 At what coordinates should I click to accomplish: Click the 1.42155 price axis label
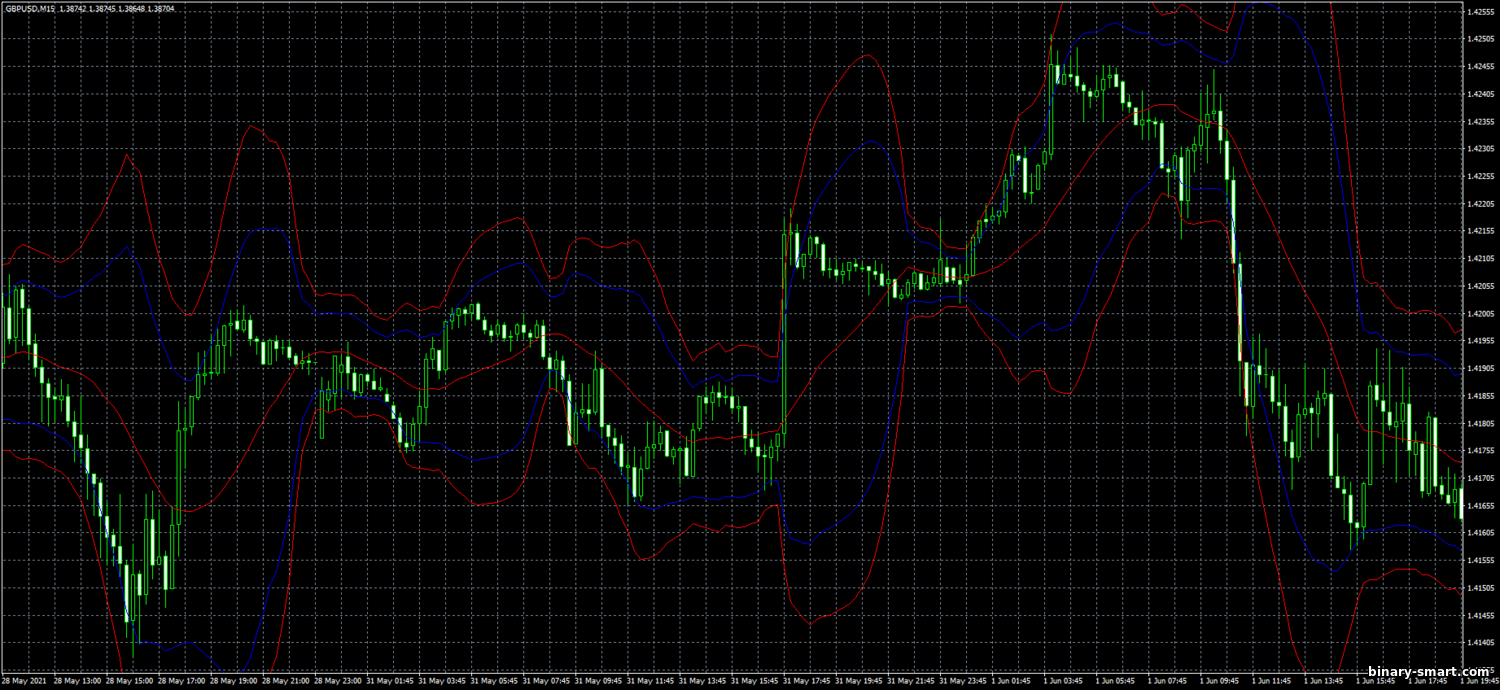point(1480,231)
